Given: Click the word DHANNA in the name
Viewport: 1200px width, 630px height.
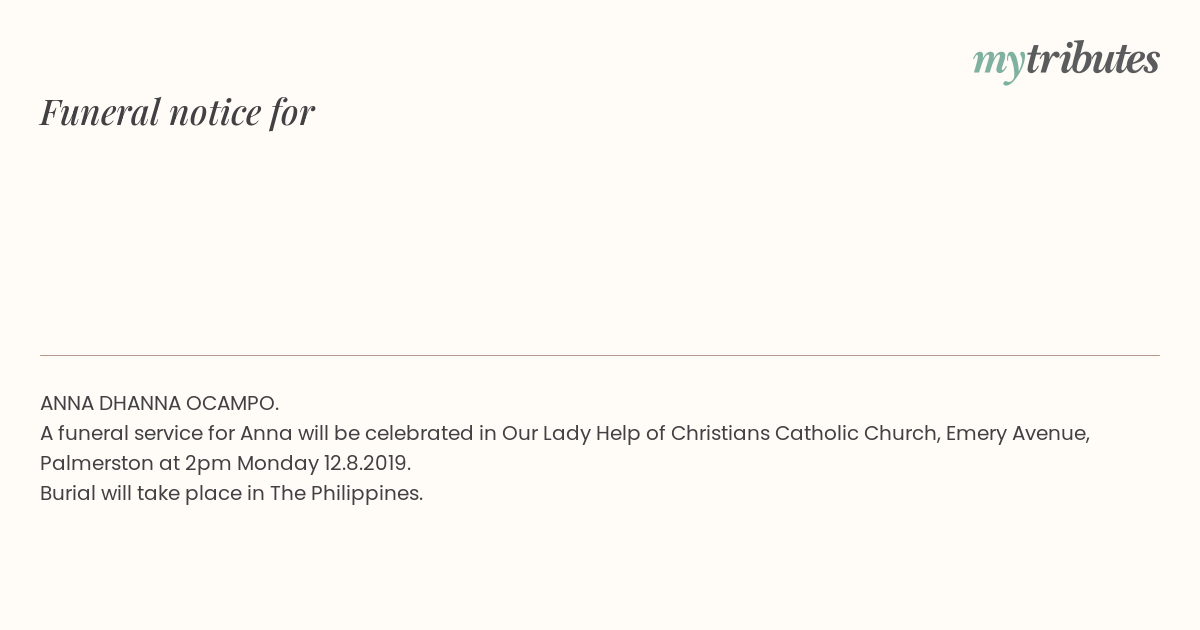Looking at the screenshot, I should tap(139, 403).
